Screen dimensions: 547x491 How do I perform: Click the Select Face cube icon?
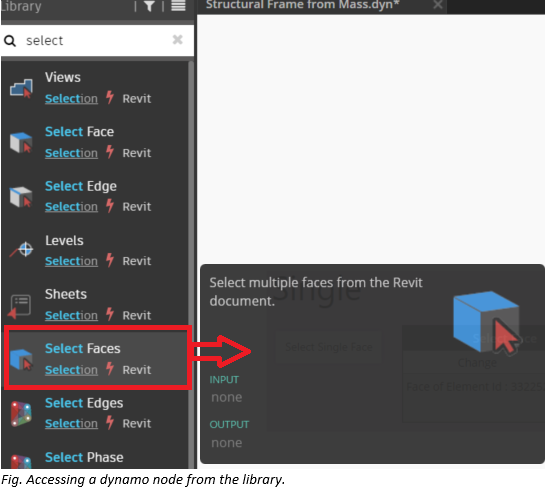pyautogui.click(x=21, y=142)
